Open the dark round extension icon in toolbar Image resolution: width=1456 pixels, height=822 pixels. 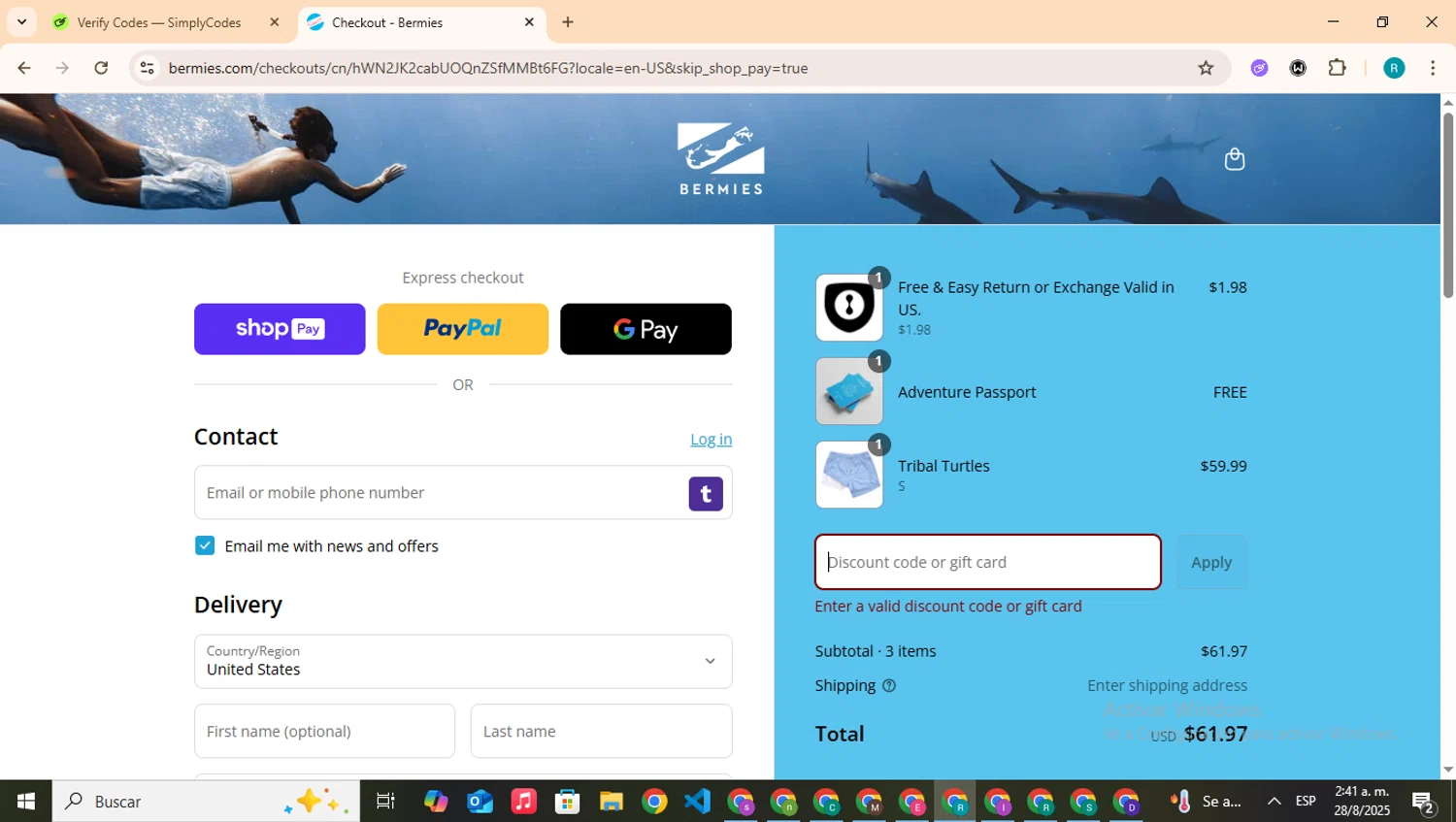pos(1298,68)
